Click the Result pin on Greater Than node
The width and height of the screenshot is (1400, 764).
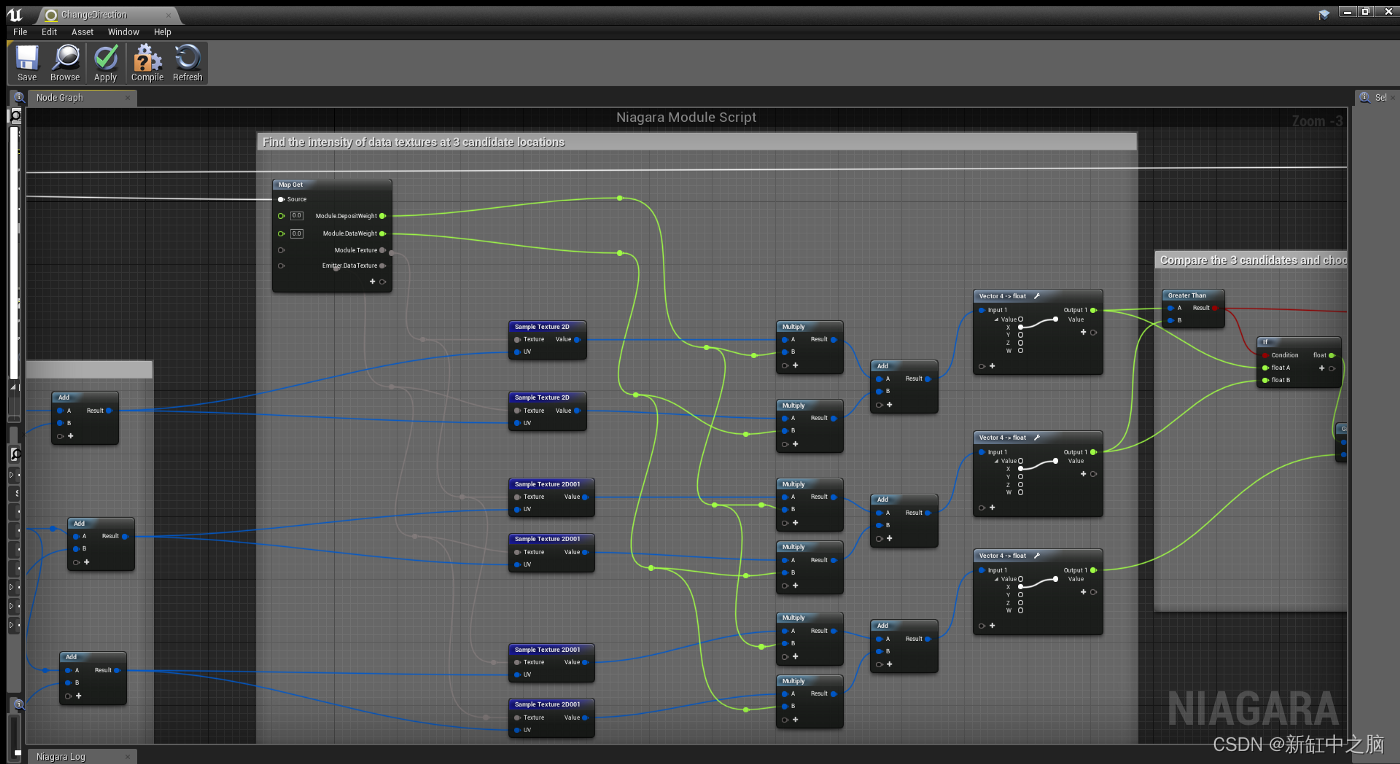coord(1215,308)
